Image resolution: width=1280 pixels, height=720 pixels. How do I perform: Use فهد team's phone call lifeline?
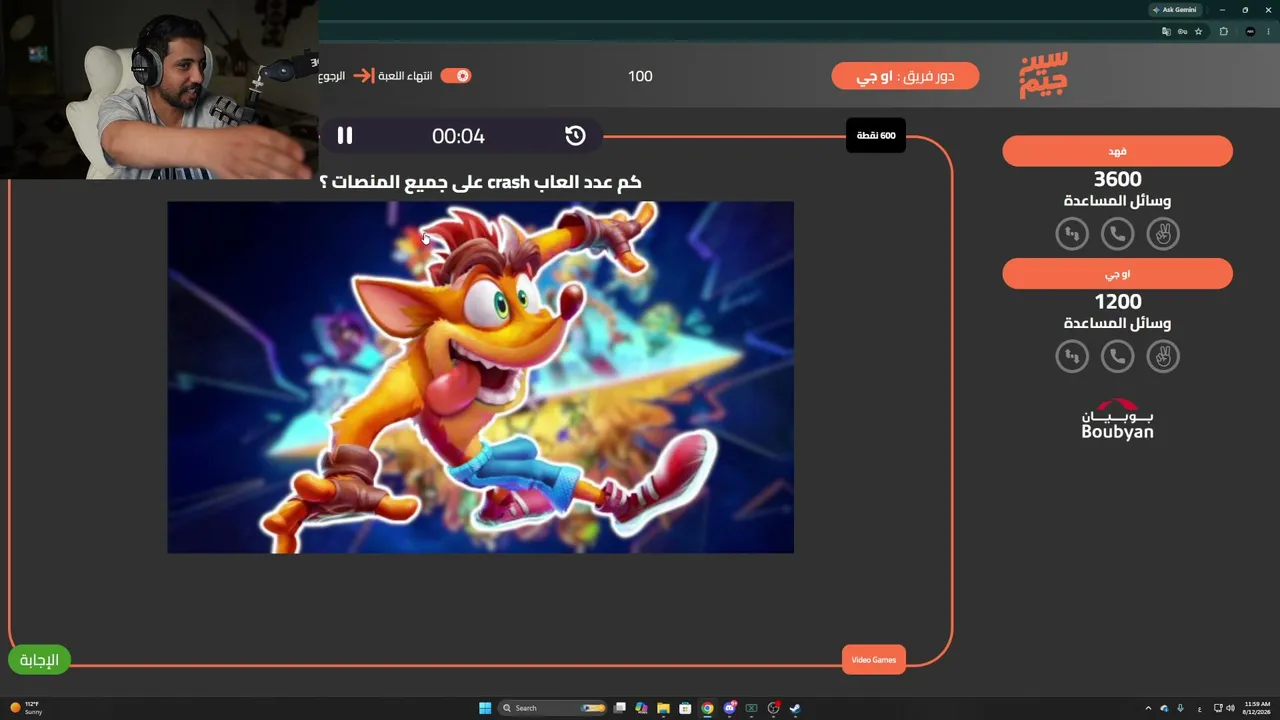(x=1118, y=234)
